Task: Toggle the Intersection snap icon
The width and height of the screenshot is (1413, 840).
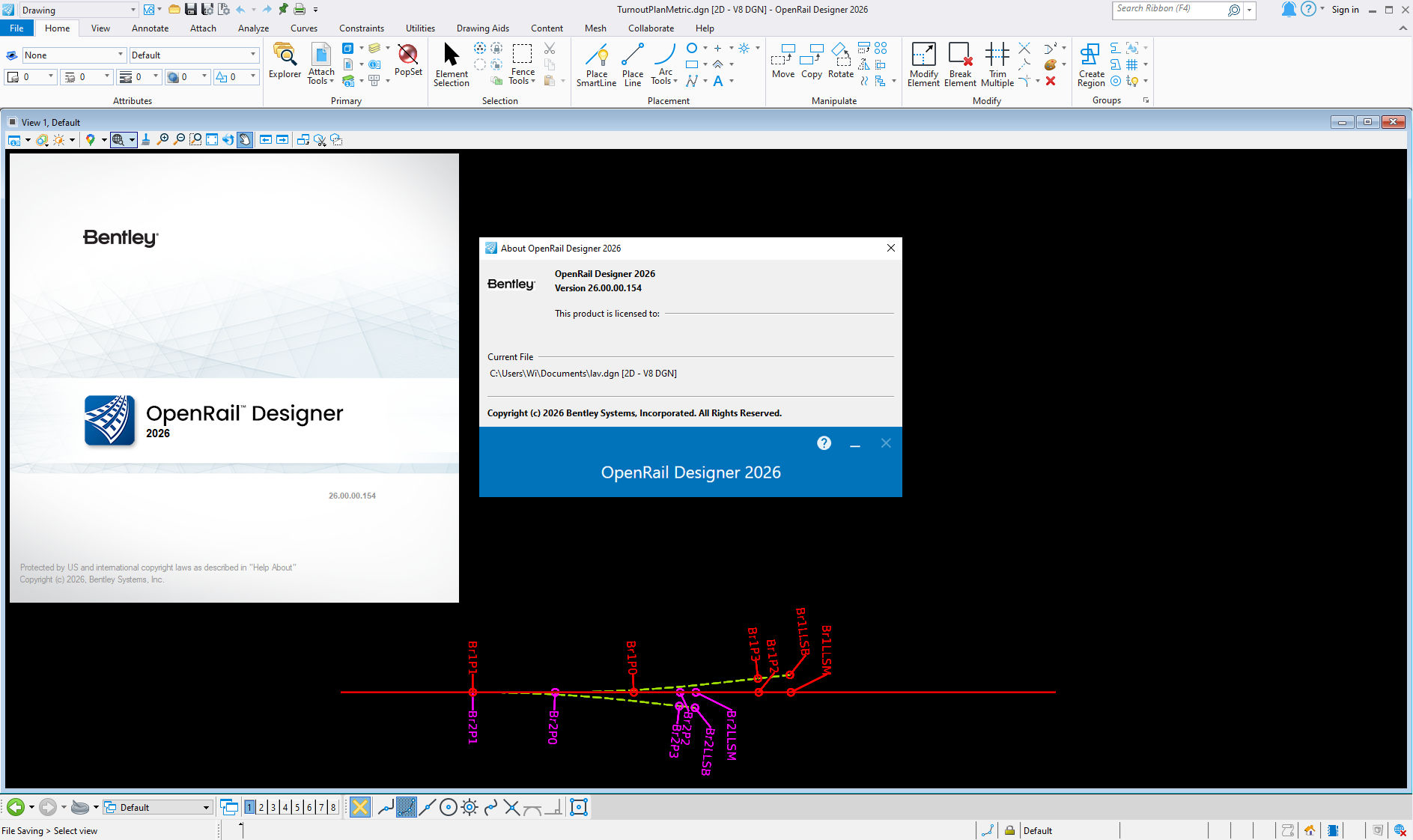Action: point(511,807)
